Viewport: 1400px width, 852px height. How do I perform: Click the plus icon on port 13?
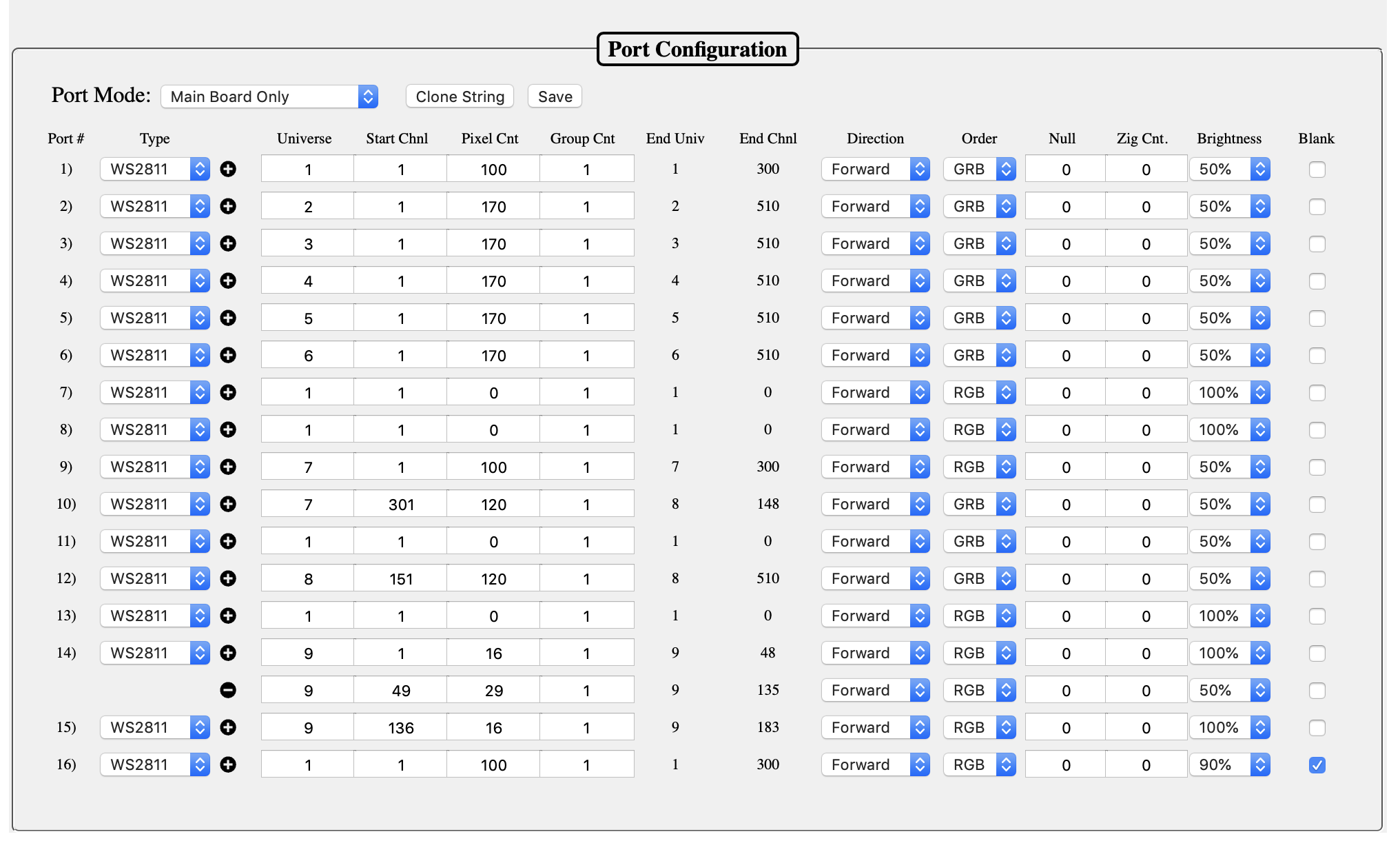pos(228,616)
